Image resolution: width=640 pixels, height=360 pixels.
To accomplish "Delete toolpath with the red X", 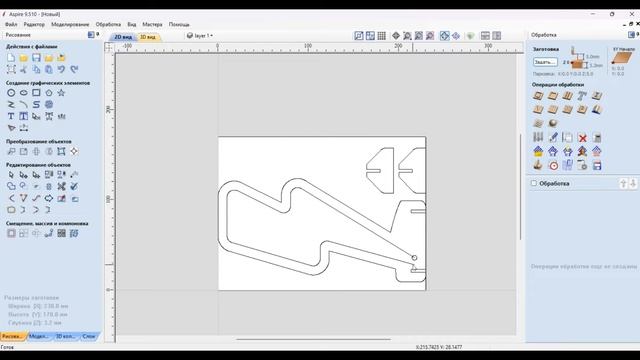I will point(582,138).
